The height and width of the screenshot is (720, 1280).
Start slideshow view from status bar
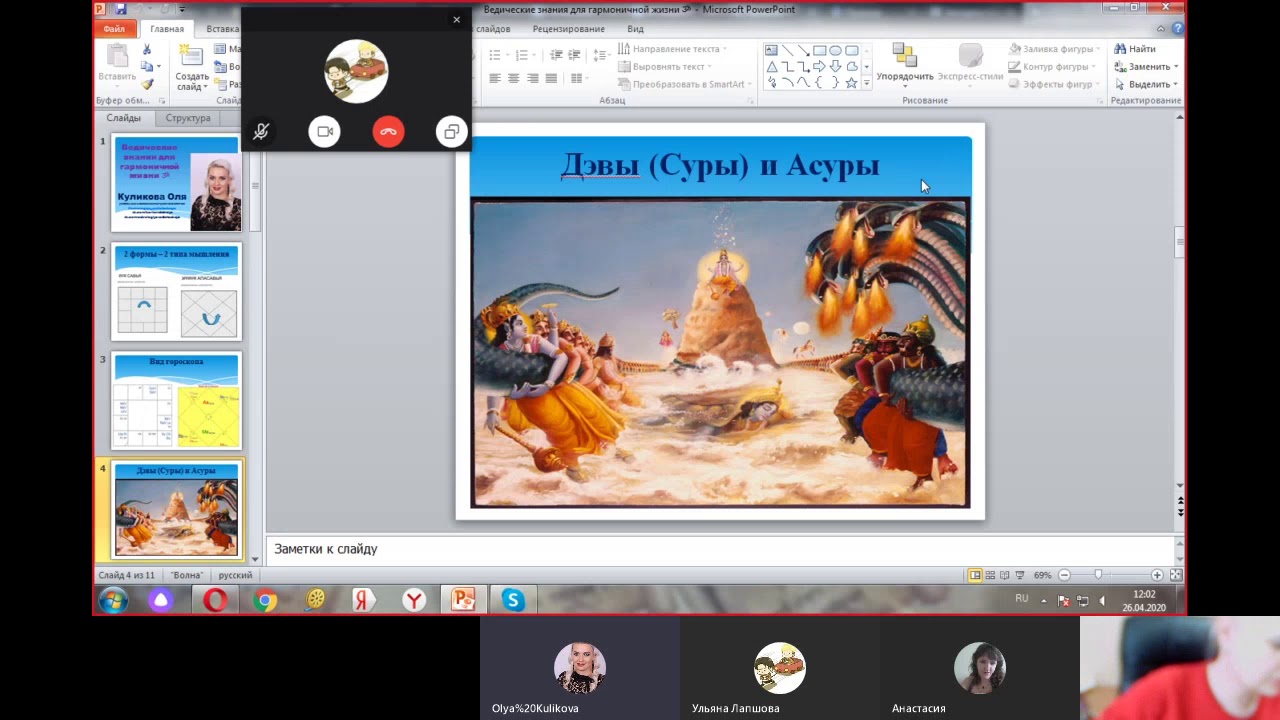pos(1020,575)
